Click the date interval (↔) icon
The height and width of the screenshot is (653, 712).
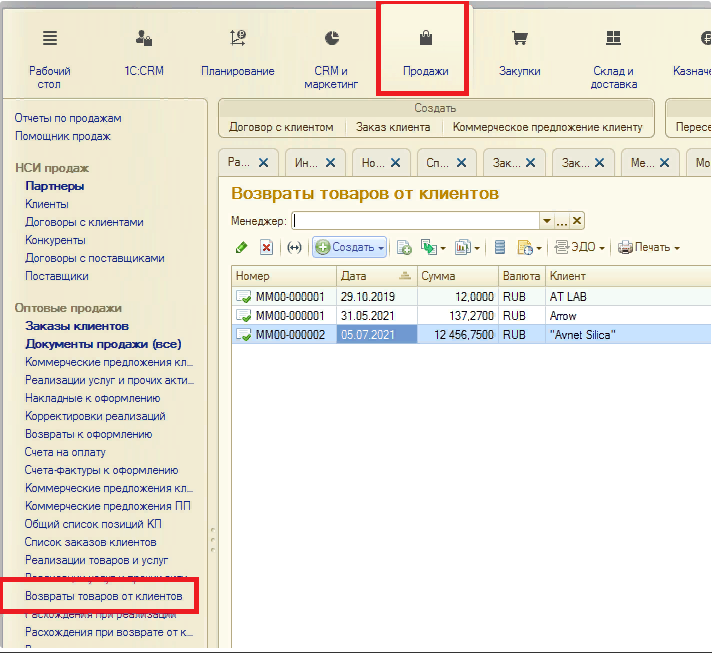294,247
